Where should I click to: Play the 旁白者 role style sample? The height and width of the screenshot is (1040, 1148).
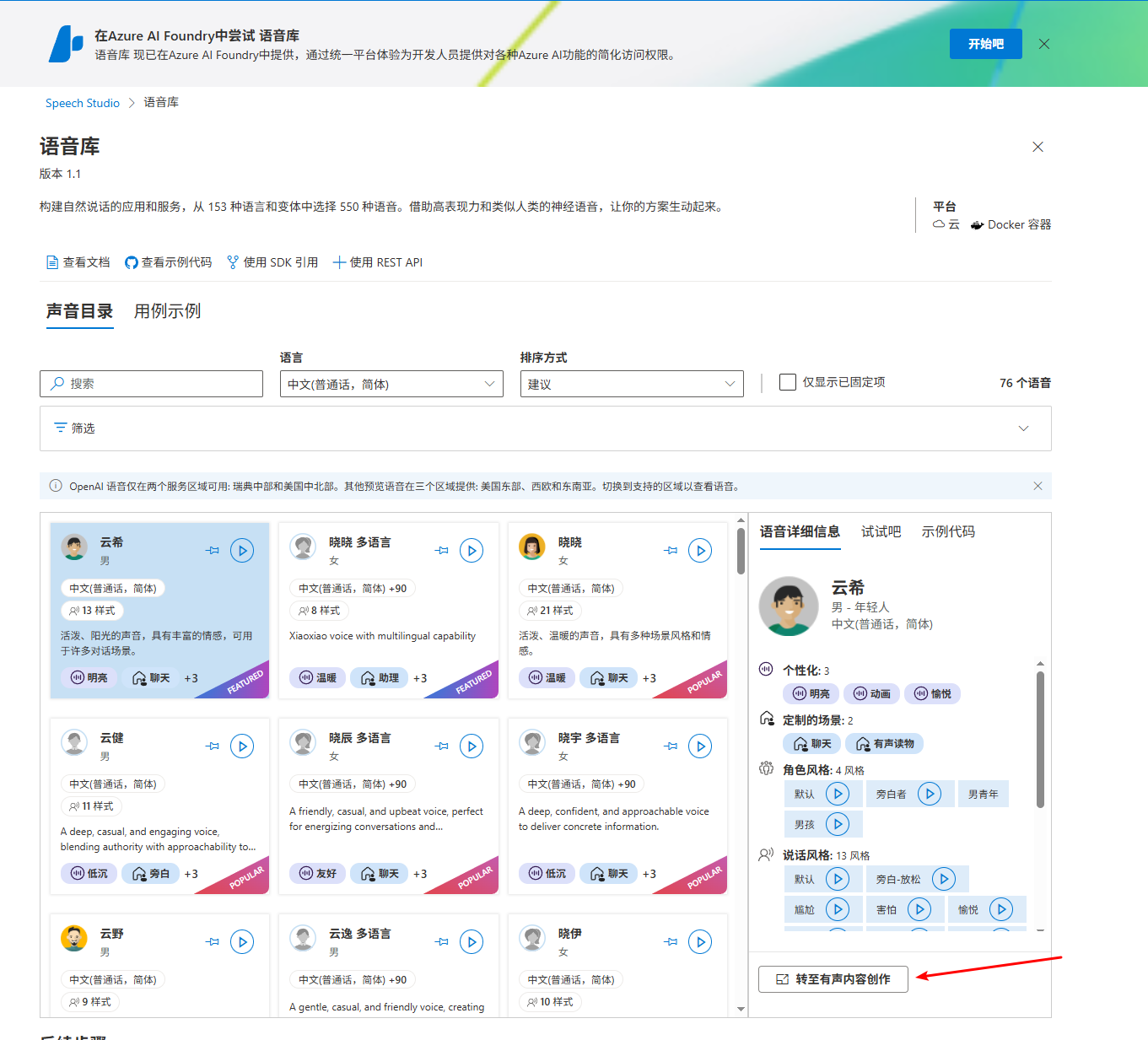930,794
